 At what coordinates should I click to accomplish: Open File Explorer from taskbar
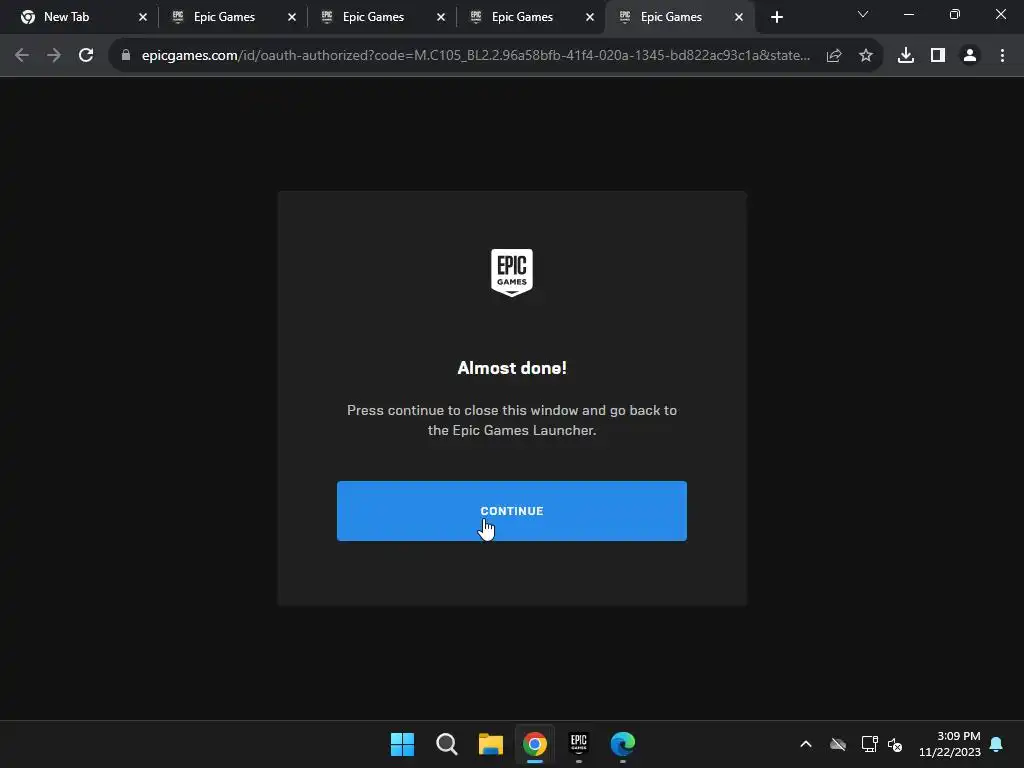[x=490, y=744]
